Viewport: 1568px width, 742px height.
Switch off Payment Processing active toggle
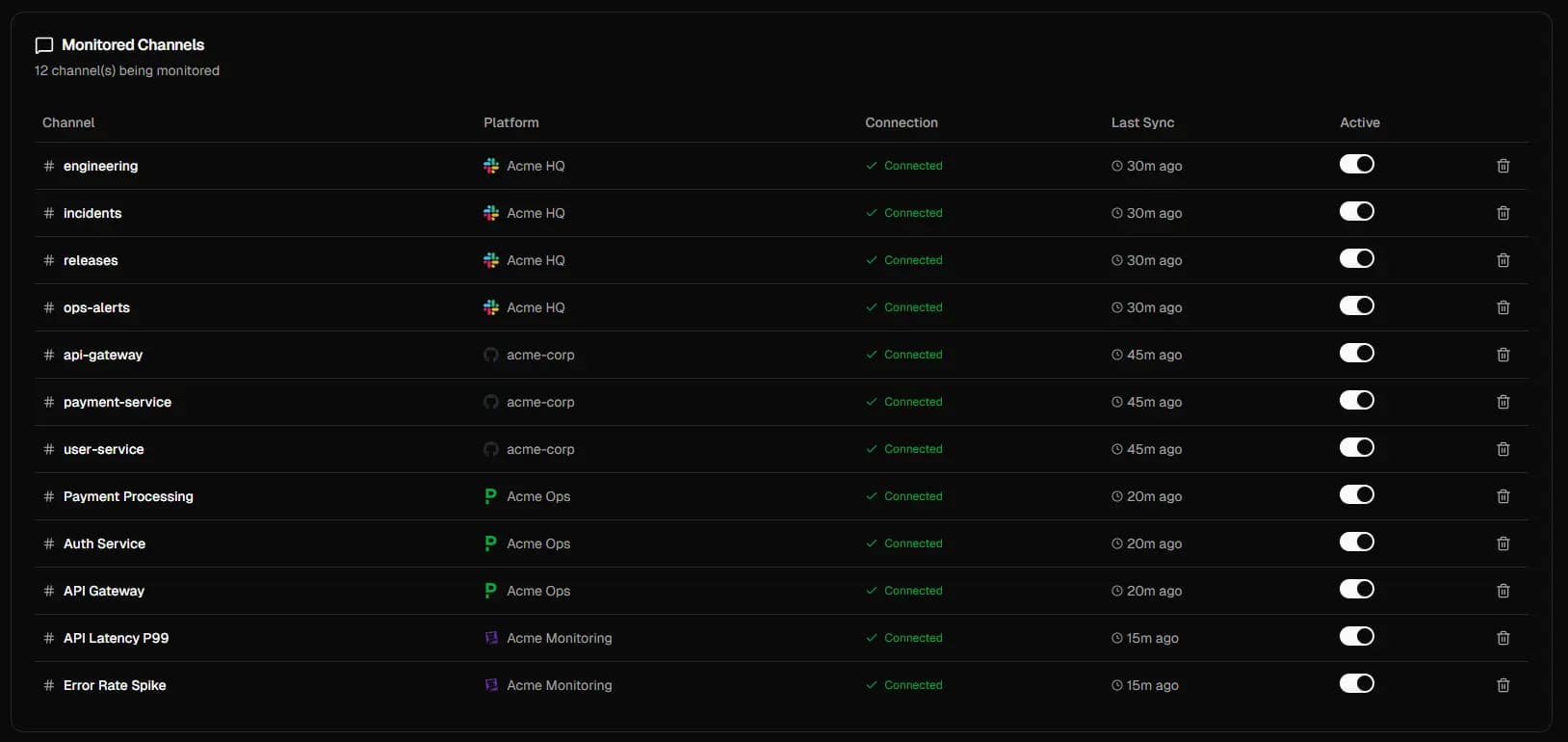tap(1356, 494)
